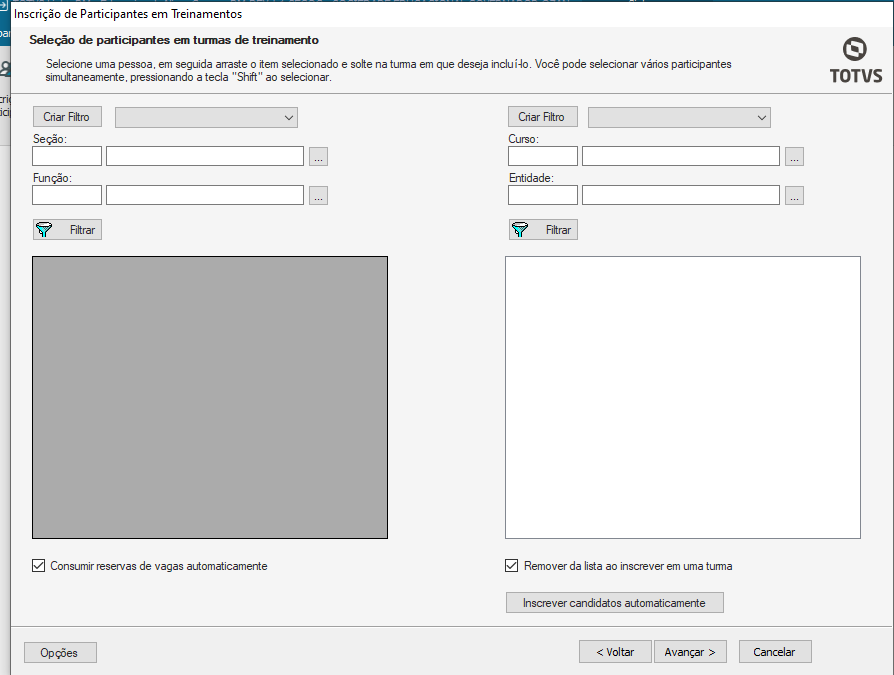
Task: Open the Opções button
Action: 60,653
